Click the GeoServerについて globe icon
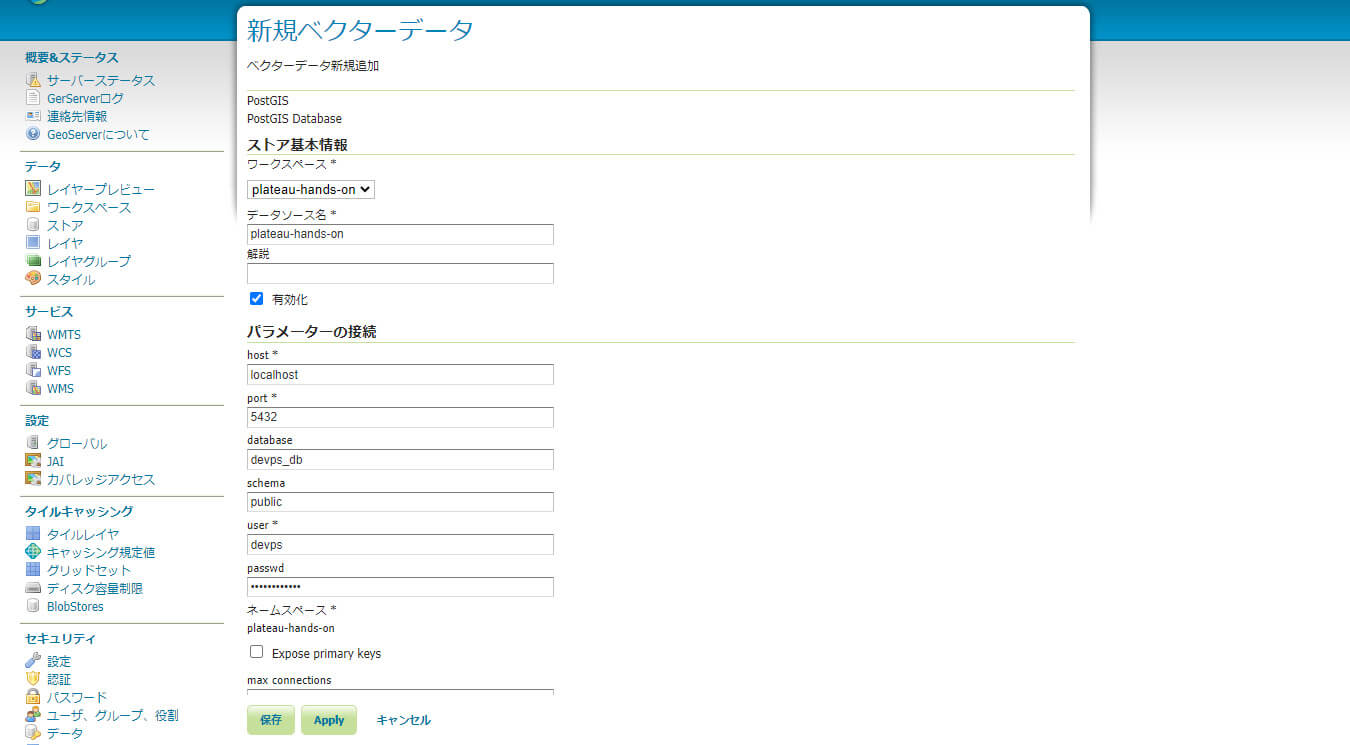The width and height of the screenshot is (1350, 745). coord(33,134)
